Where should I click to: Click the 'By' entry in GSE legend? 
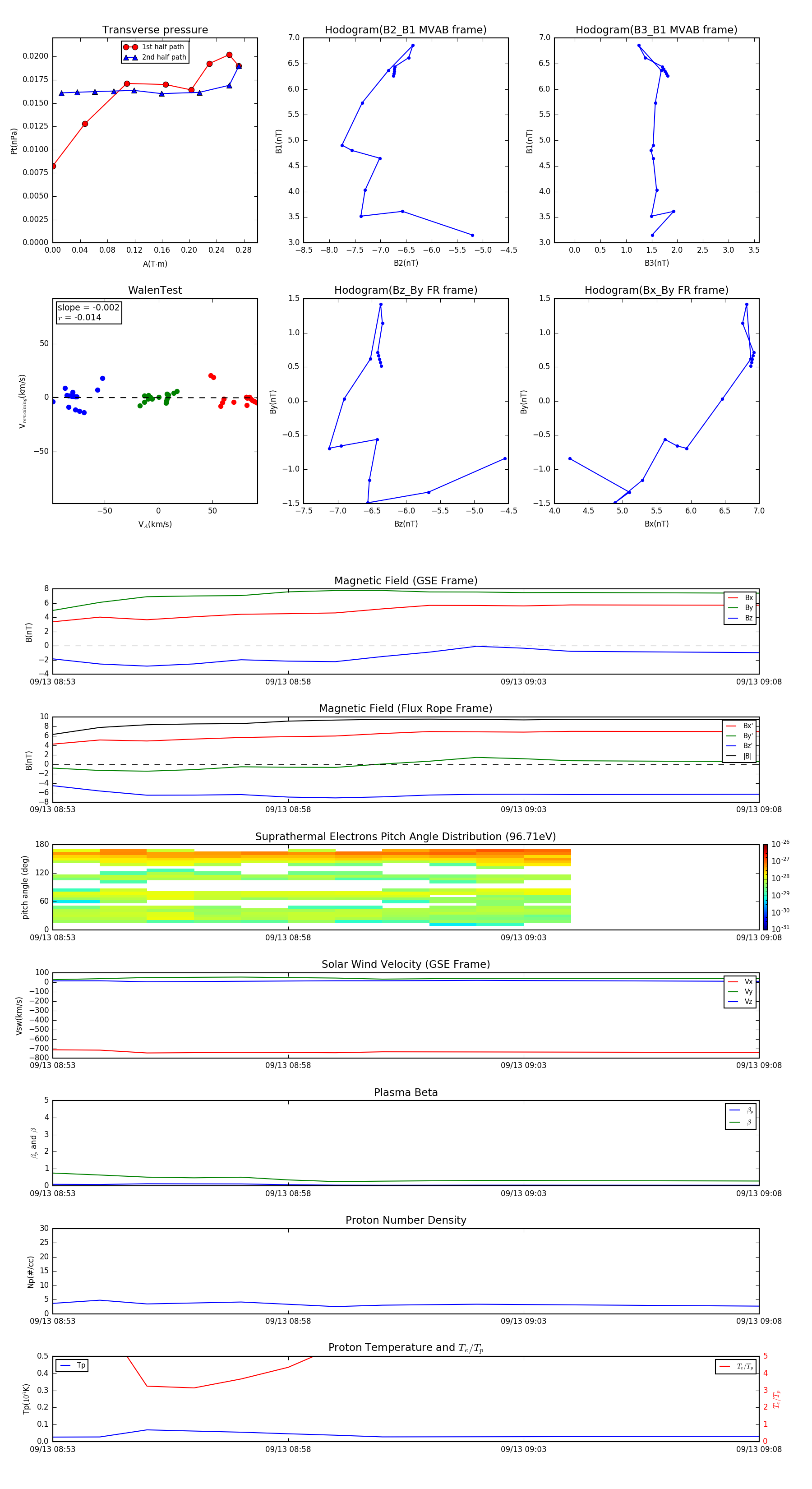[740, 608]
